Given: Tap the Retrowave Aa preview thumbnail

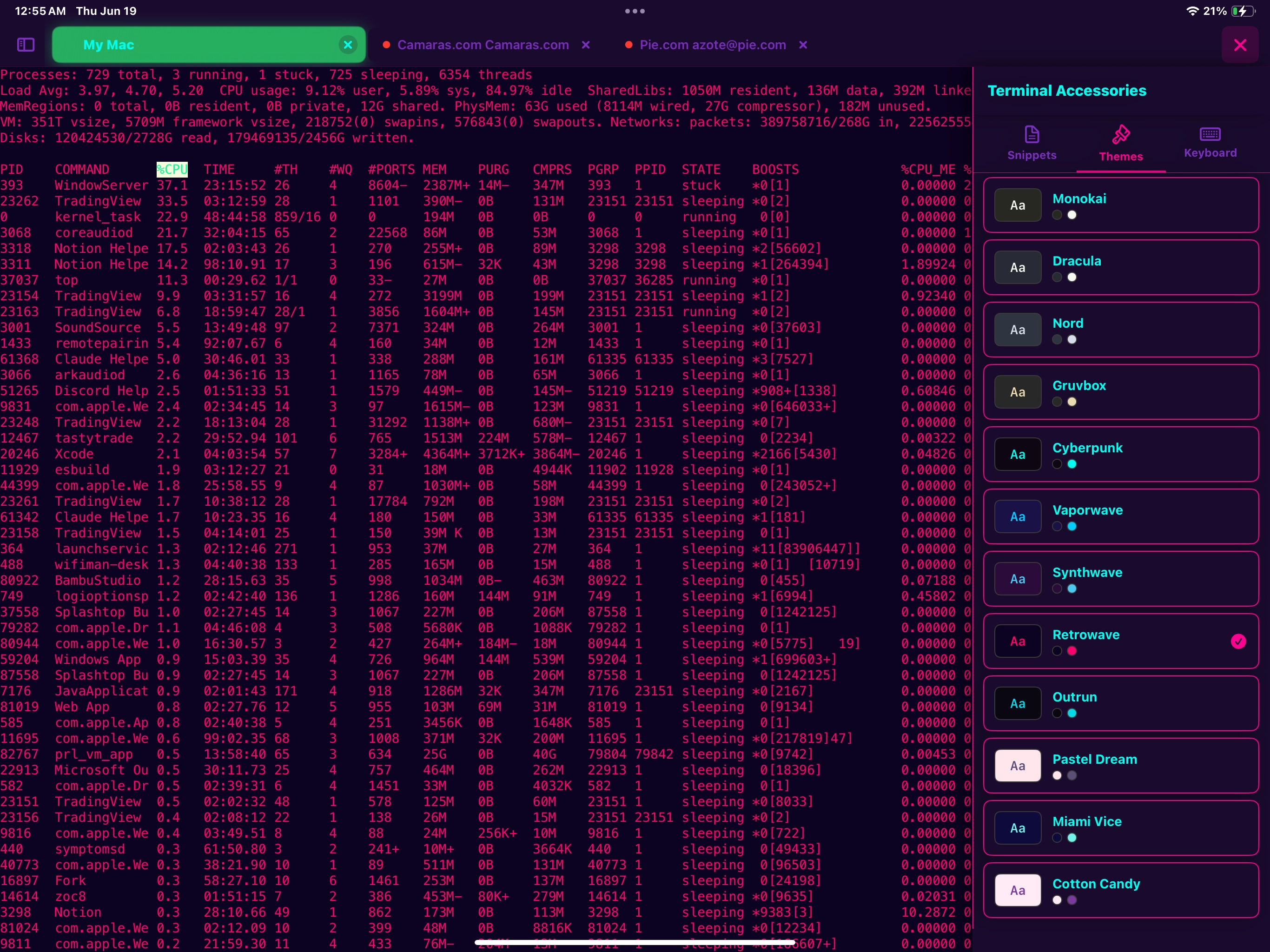Looking at the screenshot, I should click(1018, 641).
